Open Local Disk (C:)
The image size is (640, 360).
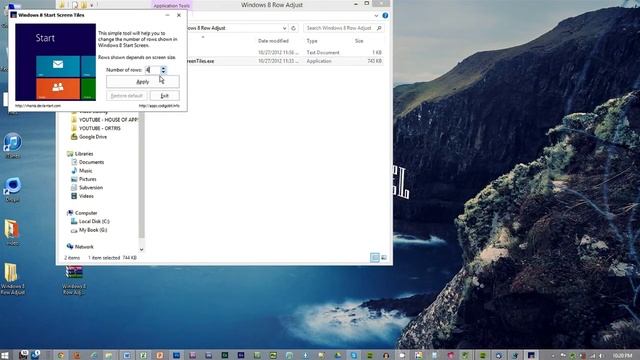94,221
